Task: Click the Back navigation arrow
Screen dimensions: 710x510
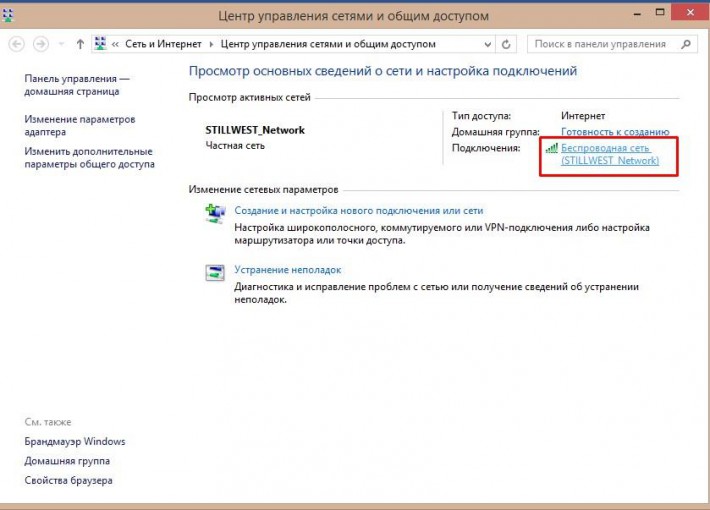Action: [x=17, y=44]
